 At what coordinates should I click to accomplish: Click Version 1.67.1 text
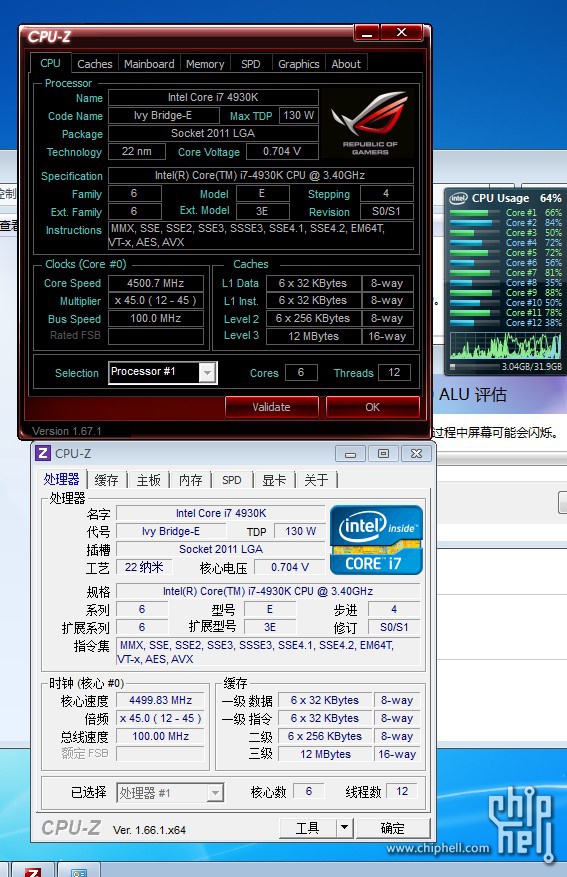pyautogui.click(x=67, y=431)
